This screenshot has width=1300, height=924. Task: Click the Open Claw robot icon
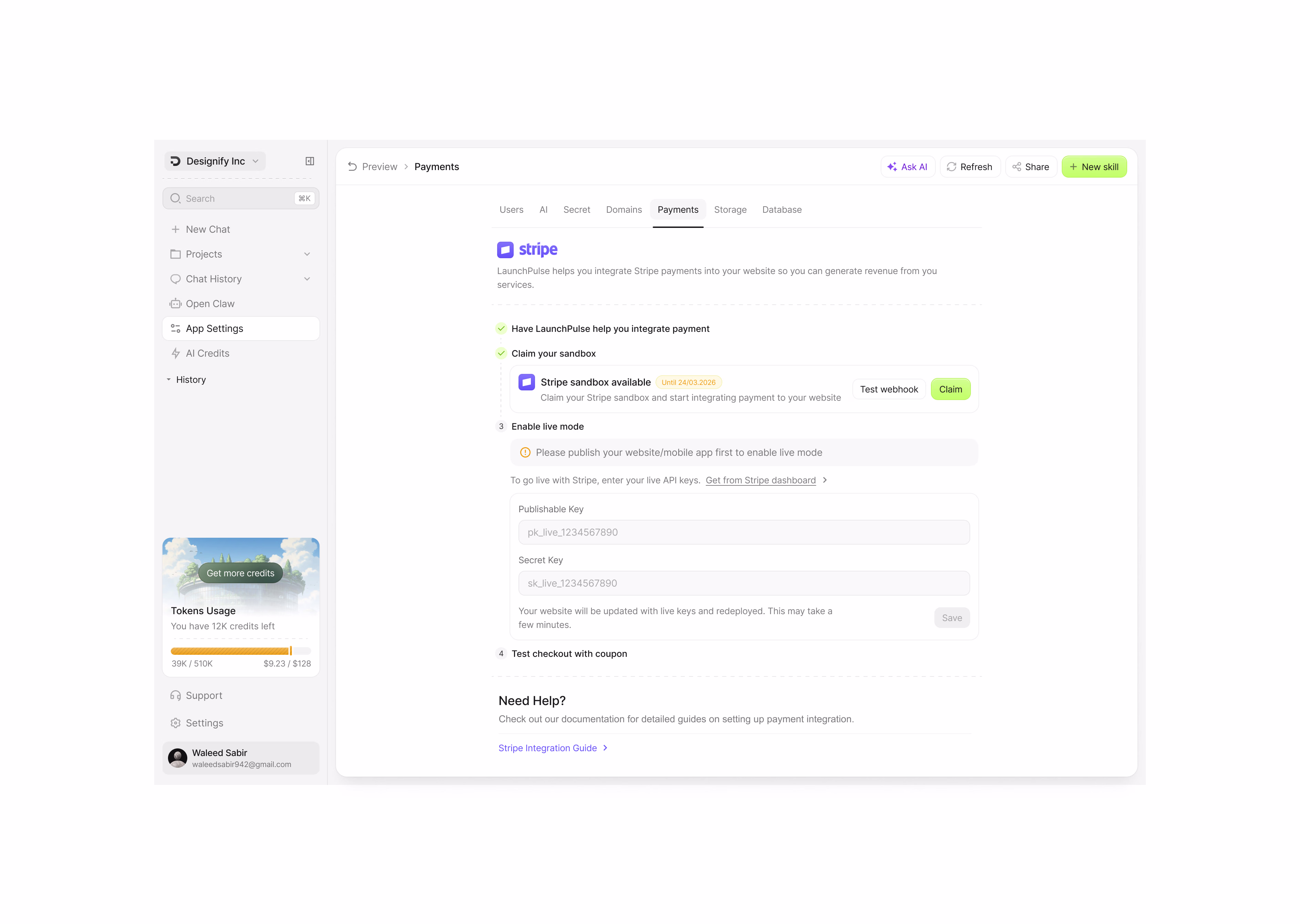[175, 304]
